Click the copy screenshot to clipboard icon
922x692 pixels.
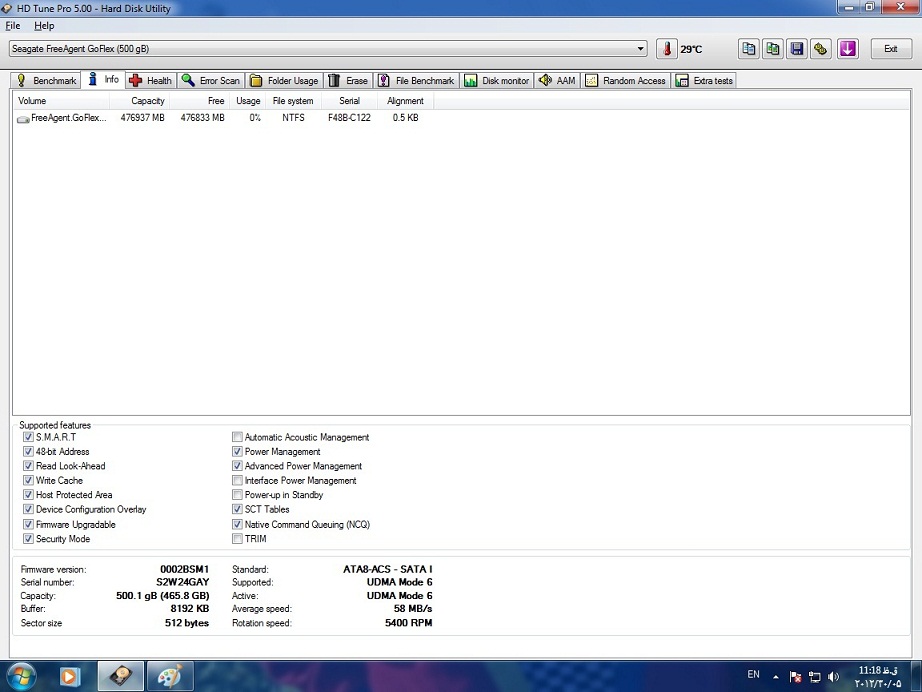(773, 49)
